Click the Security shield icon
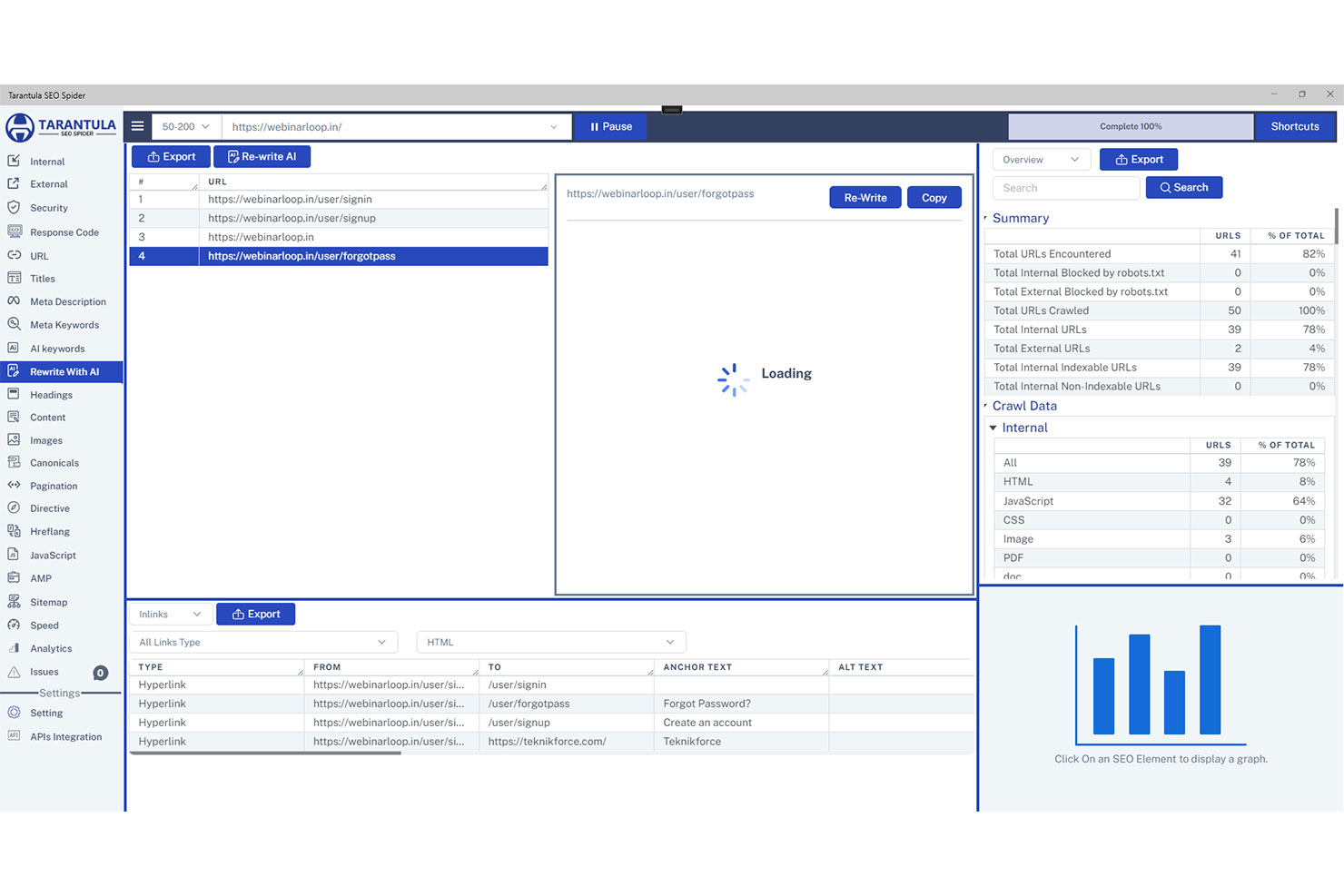 pos(14,207)
